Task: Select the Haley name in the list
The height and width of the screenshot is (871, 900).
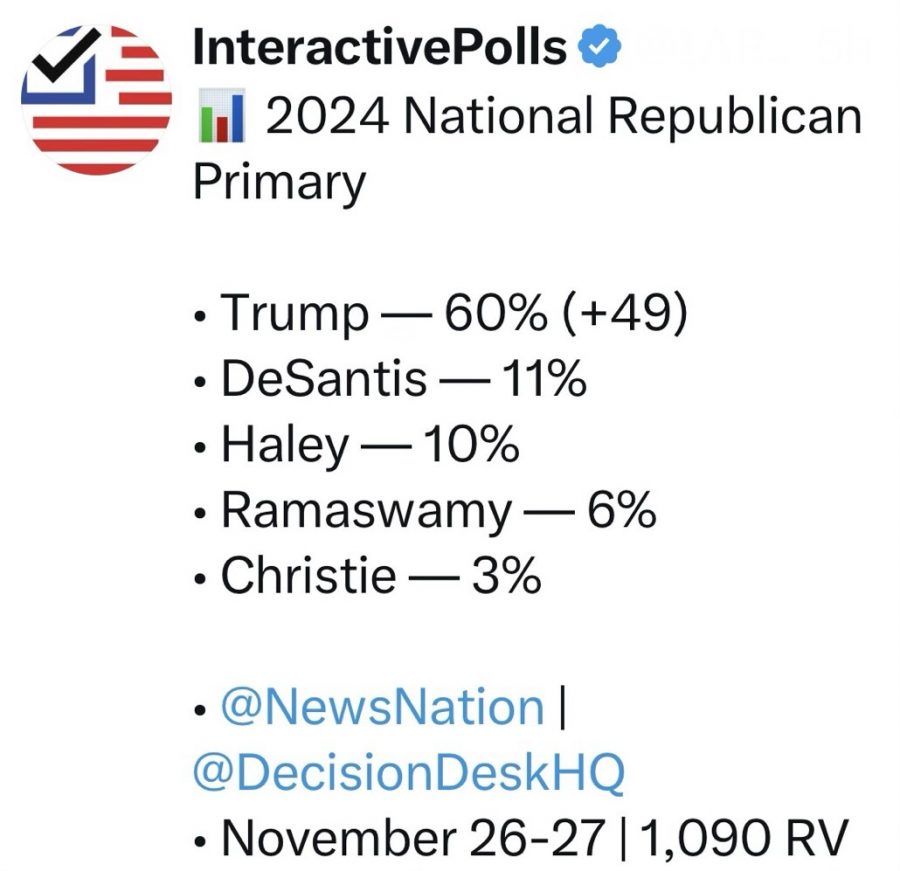Action: 282,446
